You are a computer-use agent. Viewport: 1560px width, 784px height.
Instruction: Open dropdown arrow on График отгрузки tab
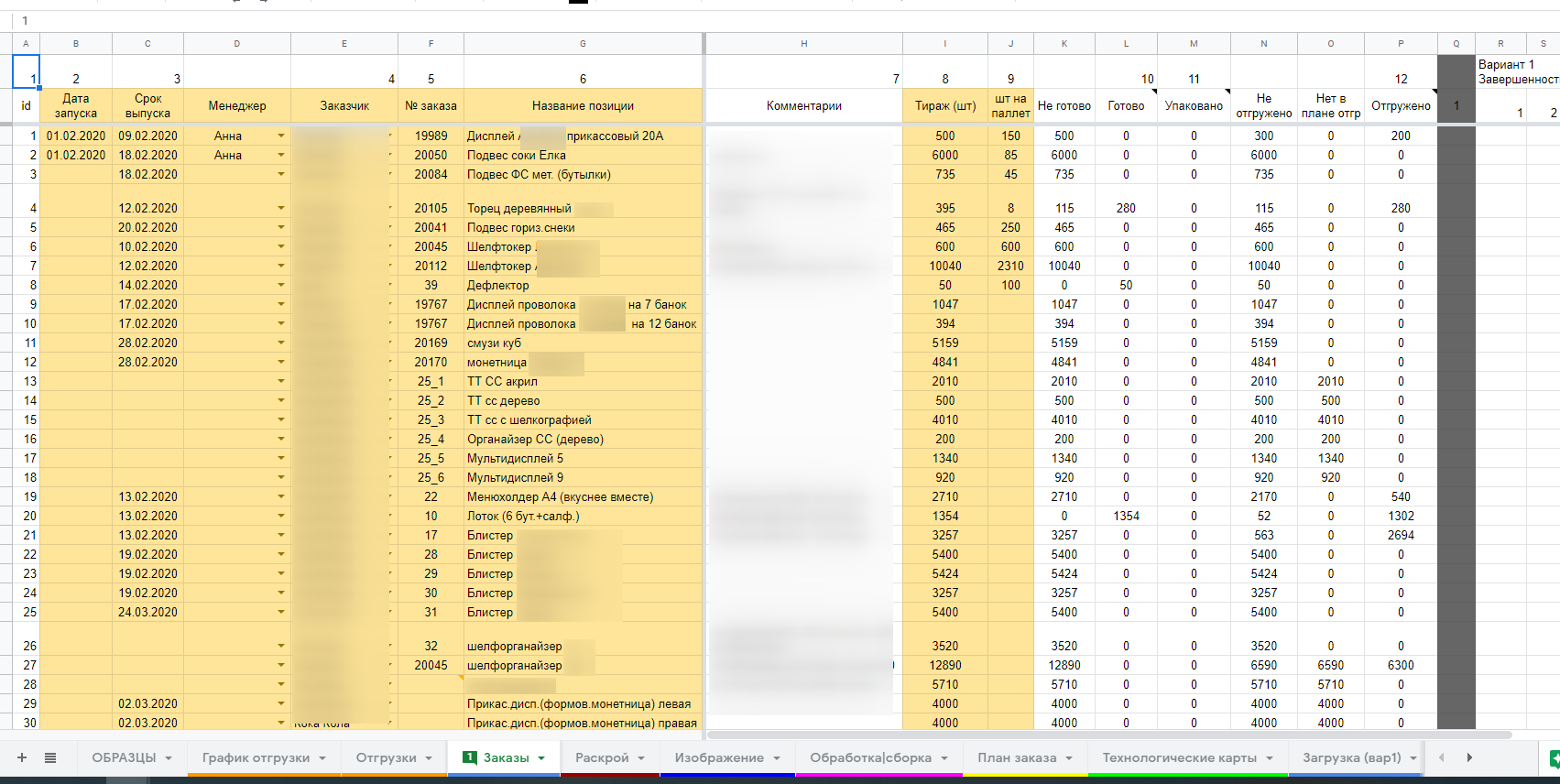click(x=322, y=758)
